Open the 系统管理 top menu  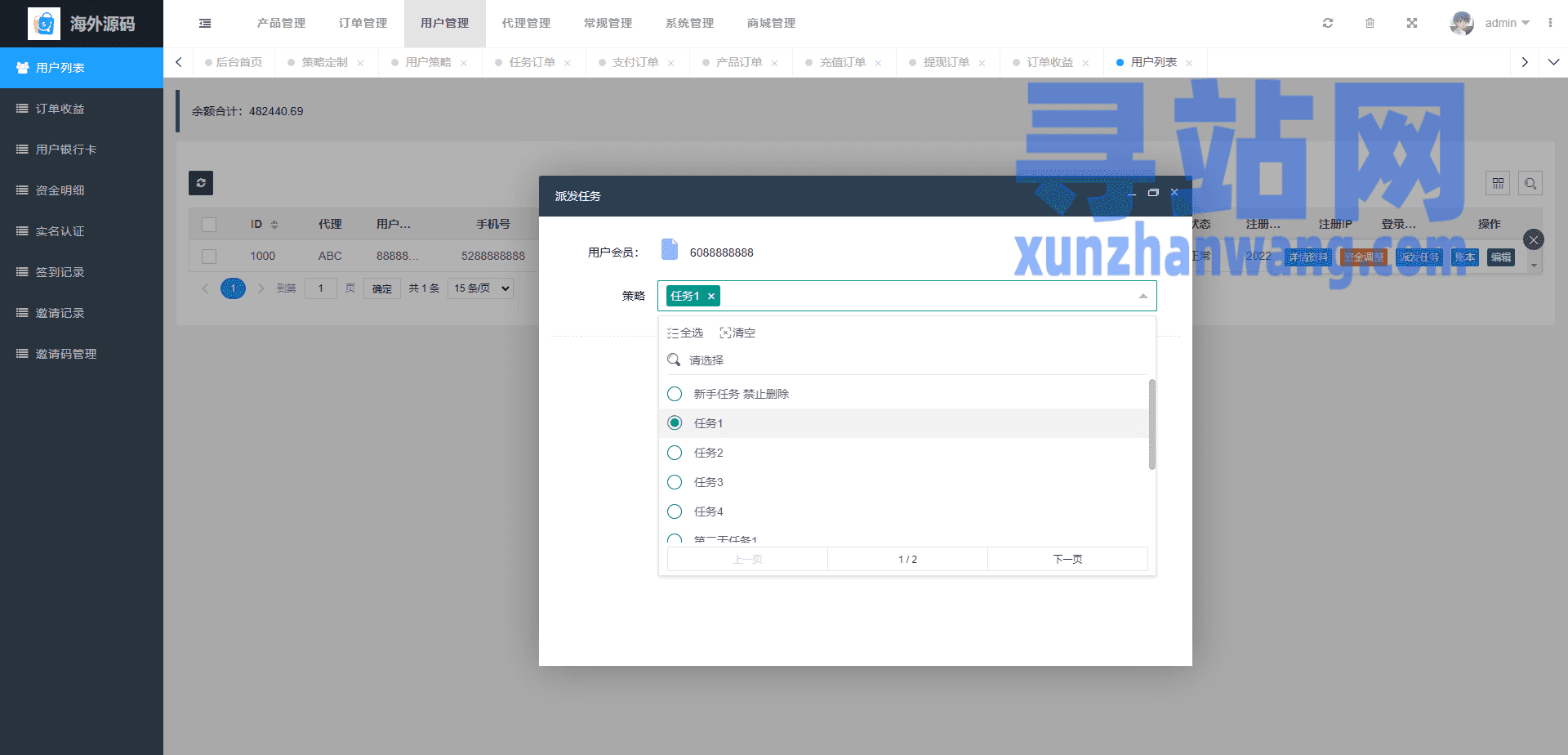pyautogui.click(x=689, y=23)
